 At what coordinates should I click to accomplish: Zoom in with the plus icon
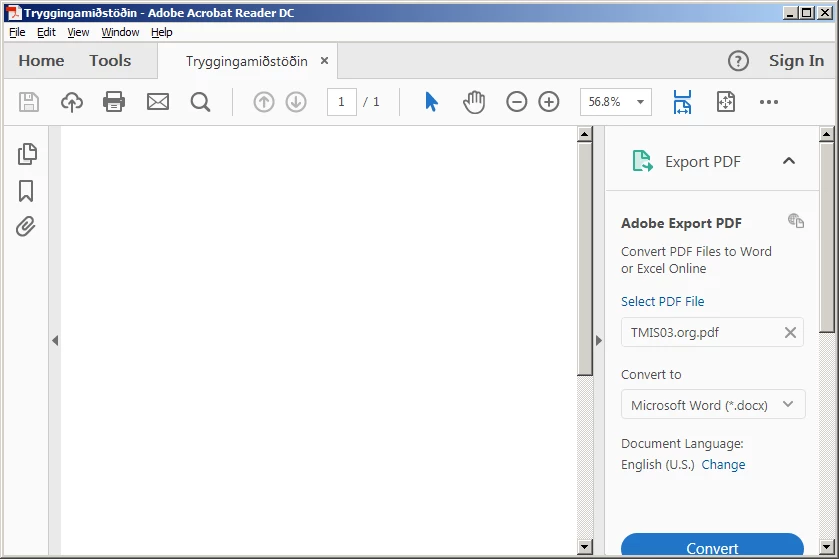(549, 102)
